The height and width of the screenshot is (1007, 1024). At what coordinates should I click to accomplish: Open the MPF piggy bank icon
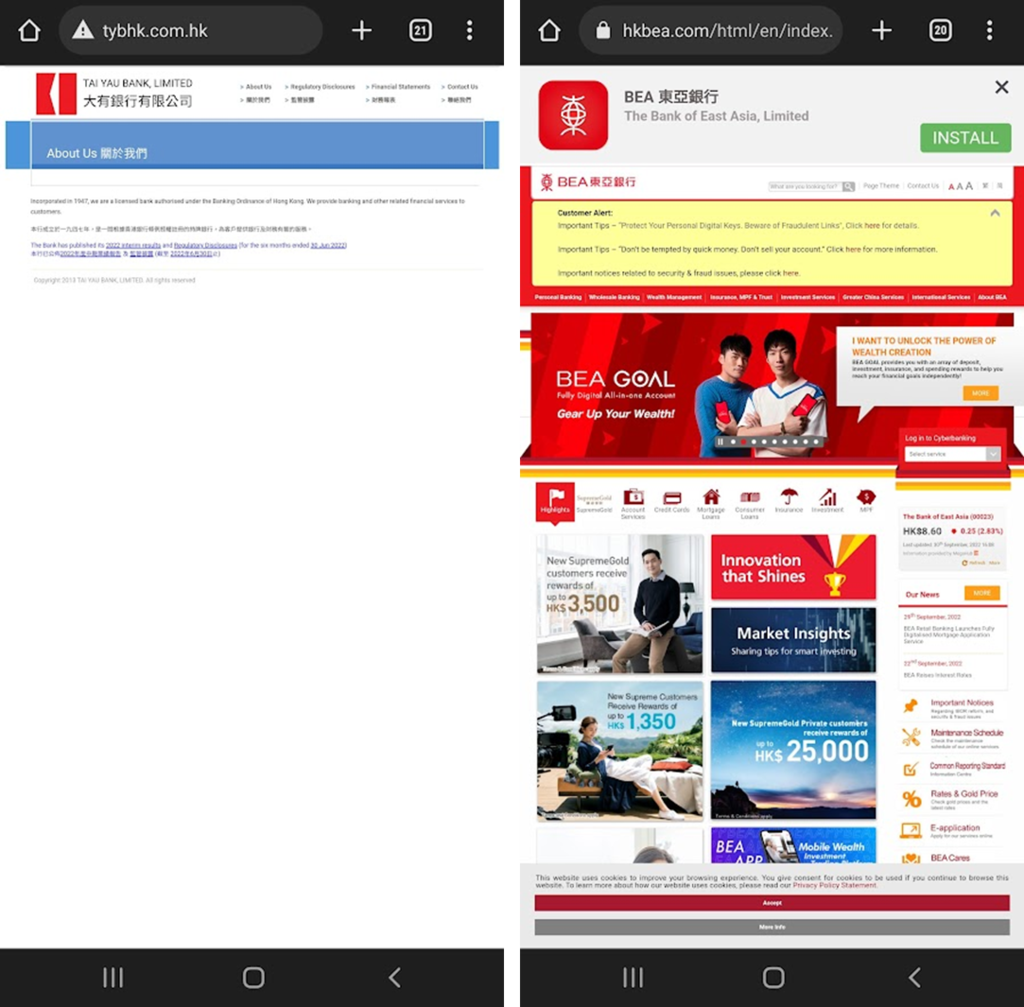click(866, 500)
